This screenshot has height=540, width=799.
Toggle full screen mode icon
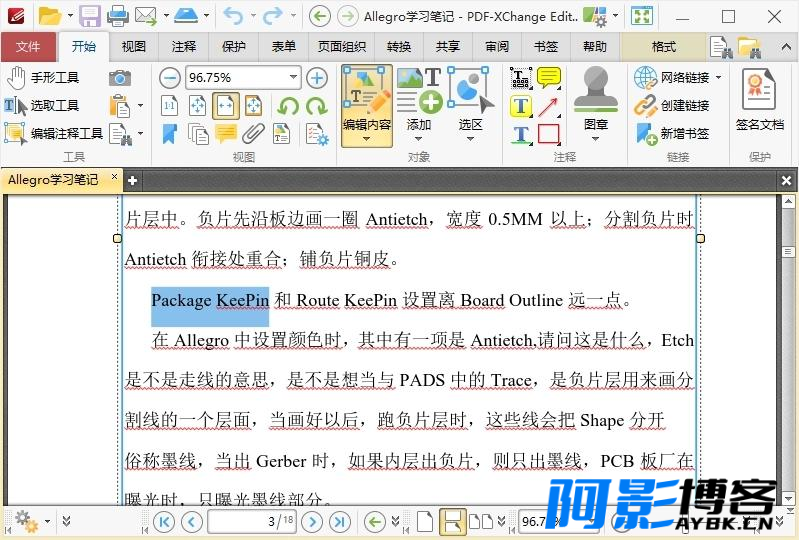point(642,16)
